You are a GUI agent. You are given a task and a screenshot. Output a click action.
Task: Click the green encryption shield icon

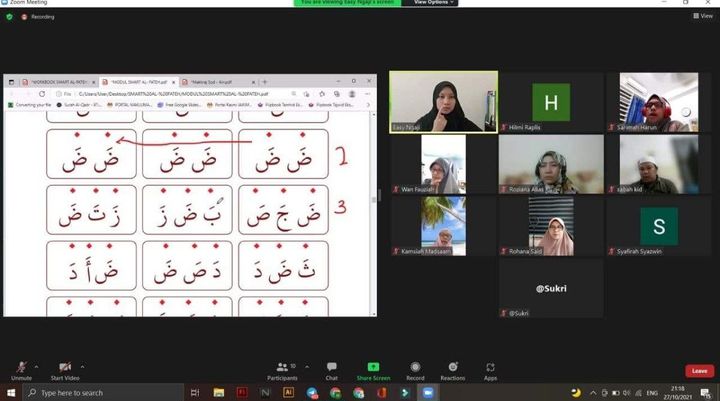pyautogui.click(x=9, y=17)
